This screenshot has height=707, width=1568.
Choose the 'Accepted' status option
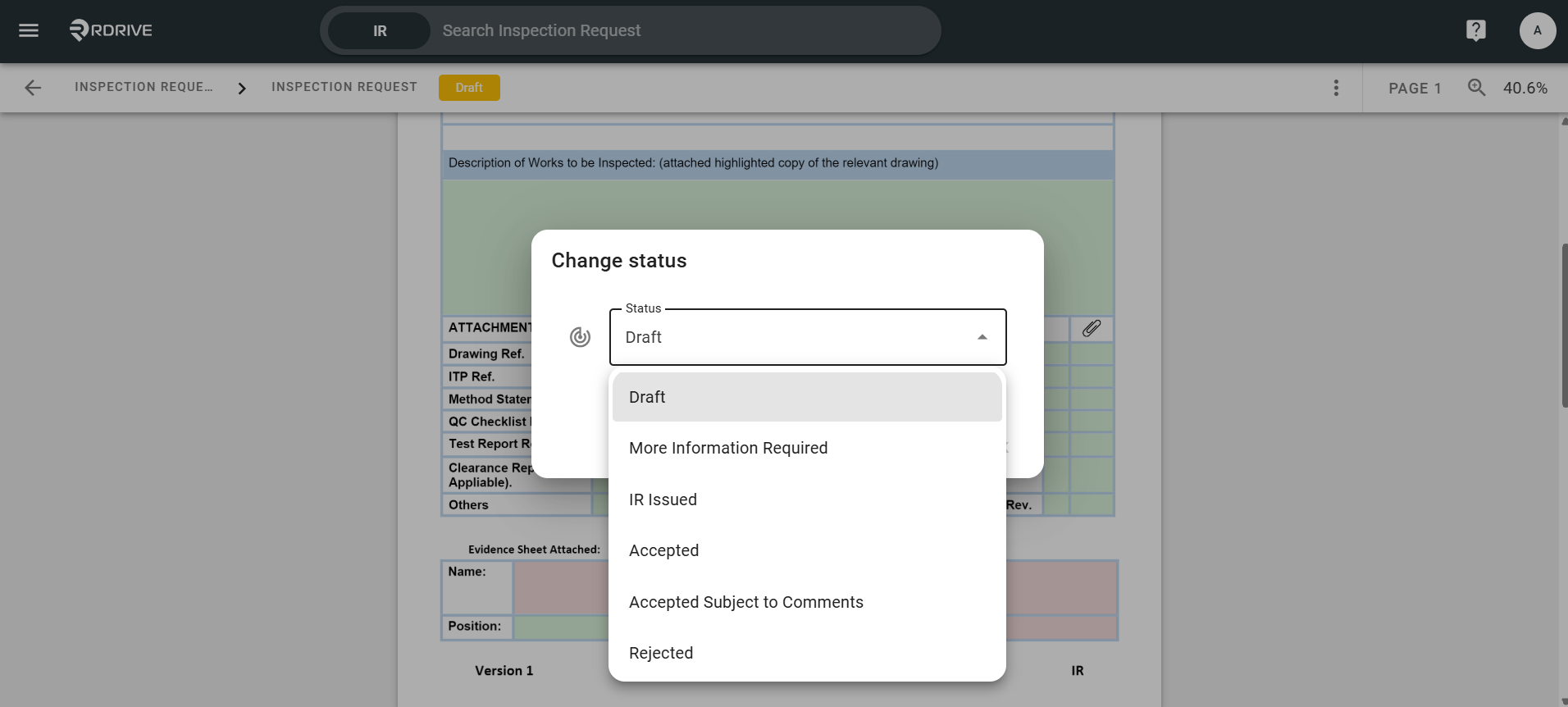coord(807,550)
